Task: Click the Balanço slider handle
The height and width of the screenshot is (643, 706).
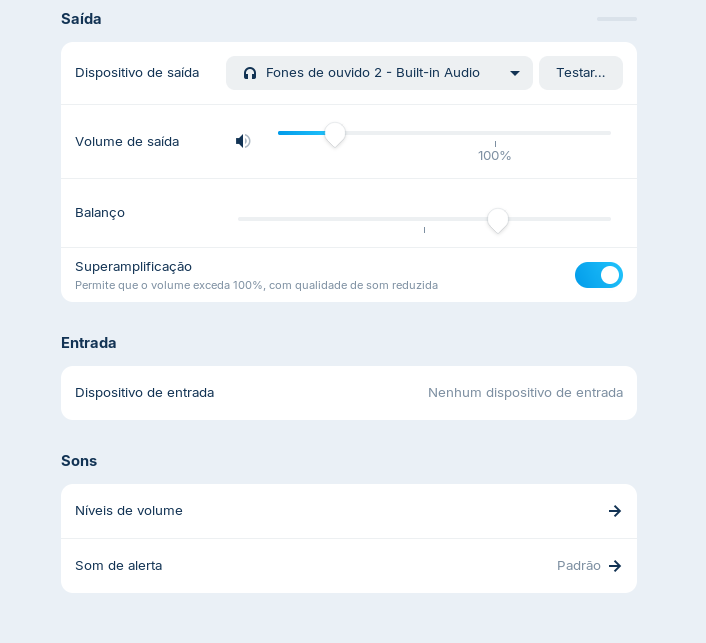Action: pyautogui.click(x=498, y=220)
